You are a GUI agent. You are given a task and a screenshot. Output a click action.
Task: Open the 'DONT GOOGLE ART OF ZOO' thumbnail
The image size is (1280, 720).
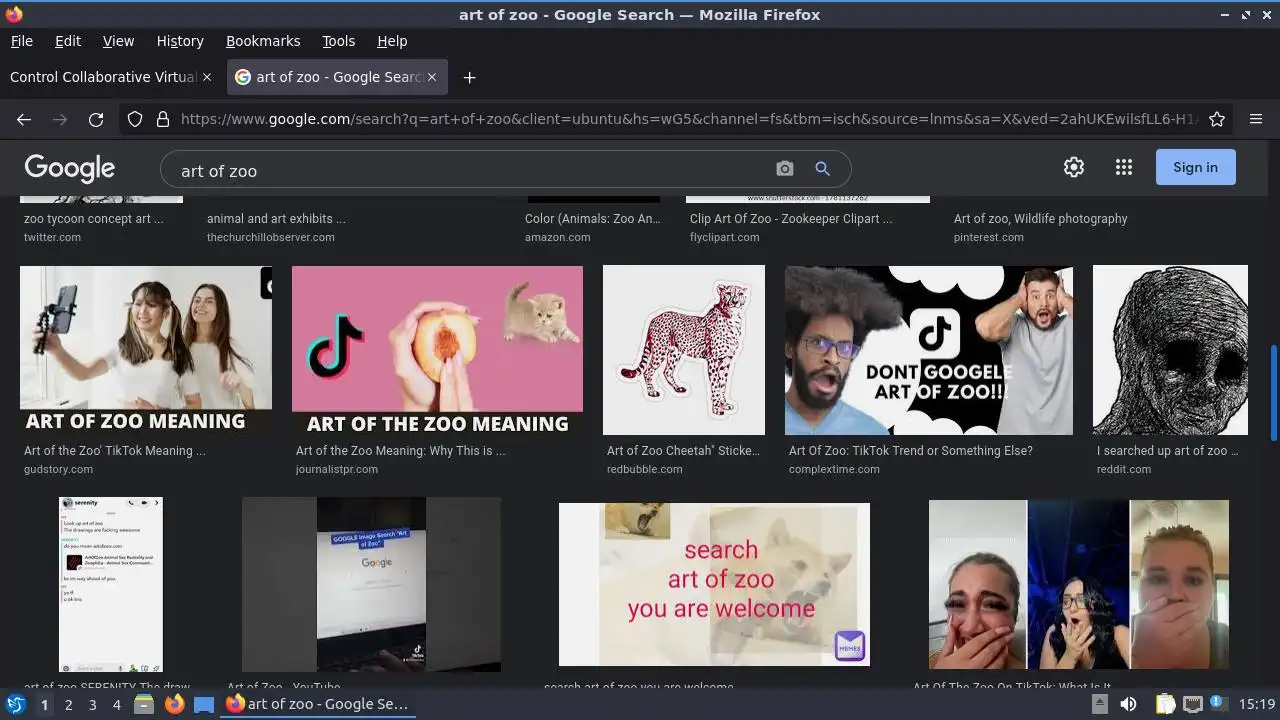[x=929, y=350]
